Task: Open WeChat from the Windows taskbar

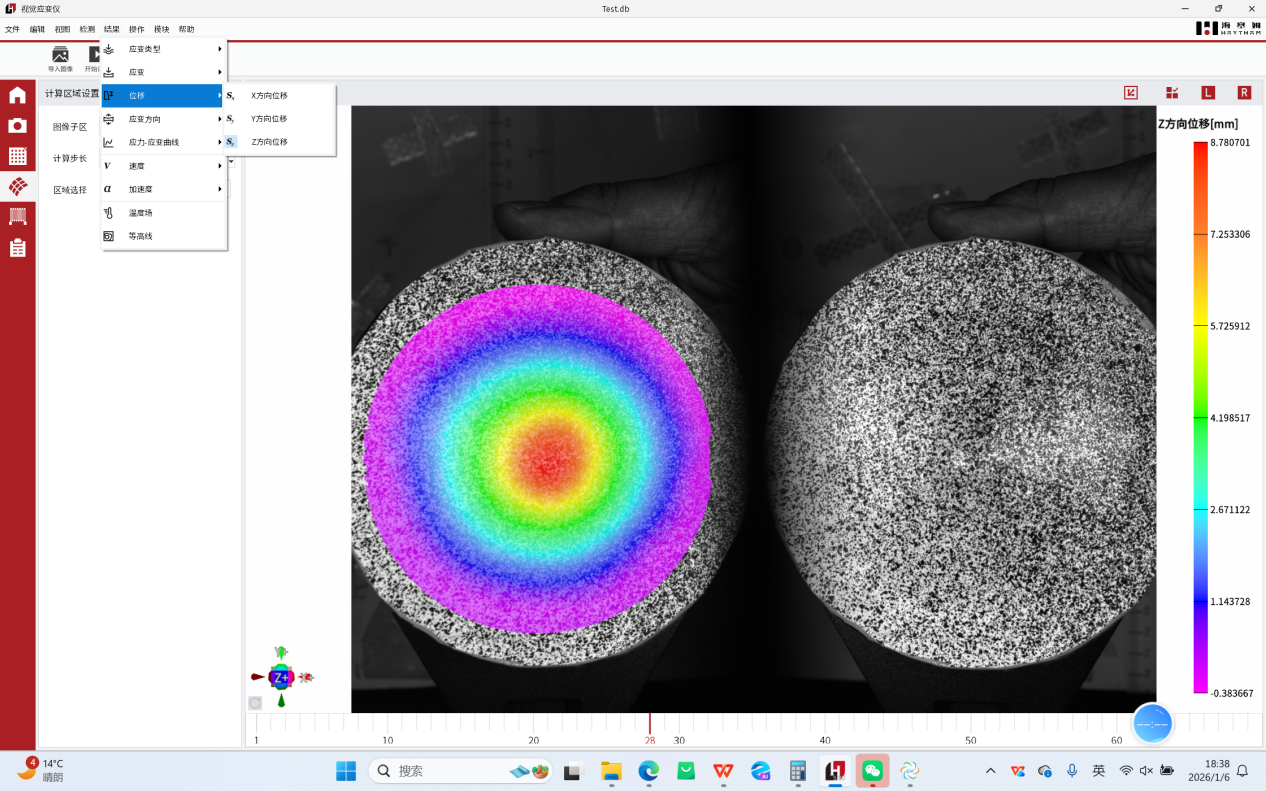Action: [x=872, y=771]
